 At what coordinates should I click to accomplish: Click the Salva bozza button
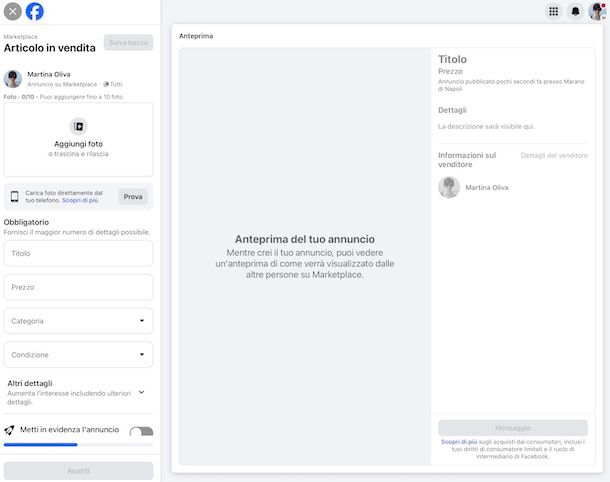point(128,42)
